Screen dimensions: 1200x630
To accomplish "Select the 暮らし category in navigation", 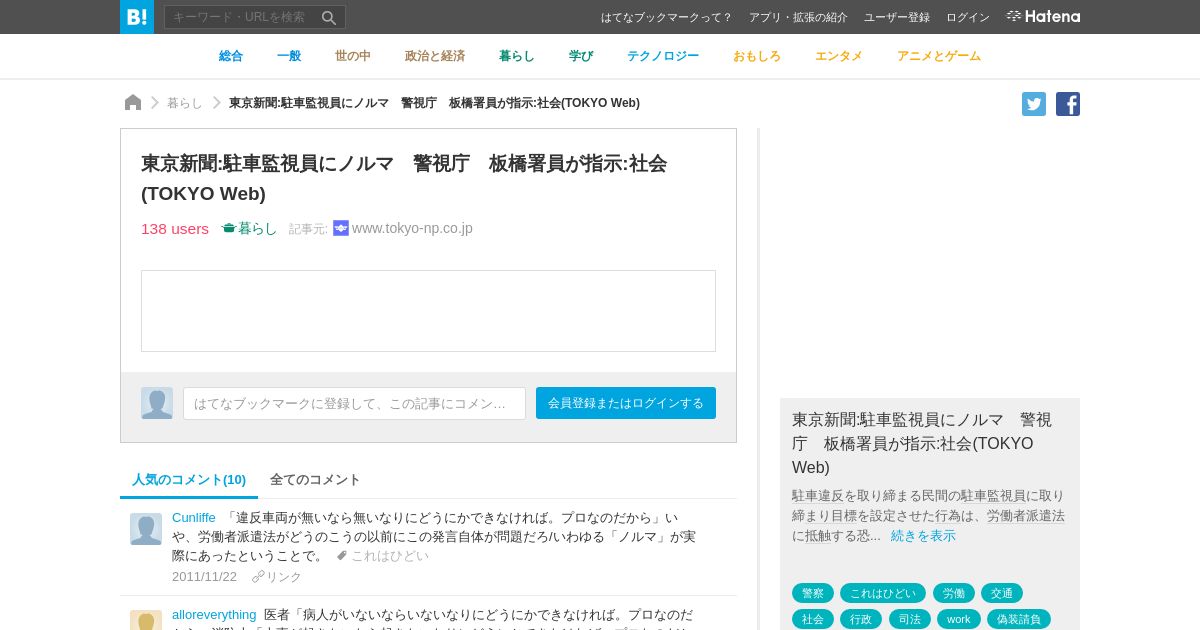I will tap(517, 56).
